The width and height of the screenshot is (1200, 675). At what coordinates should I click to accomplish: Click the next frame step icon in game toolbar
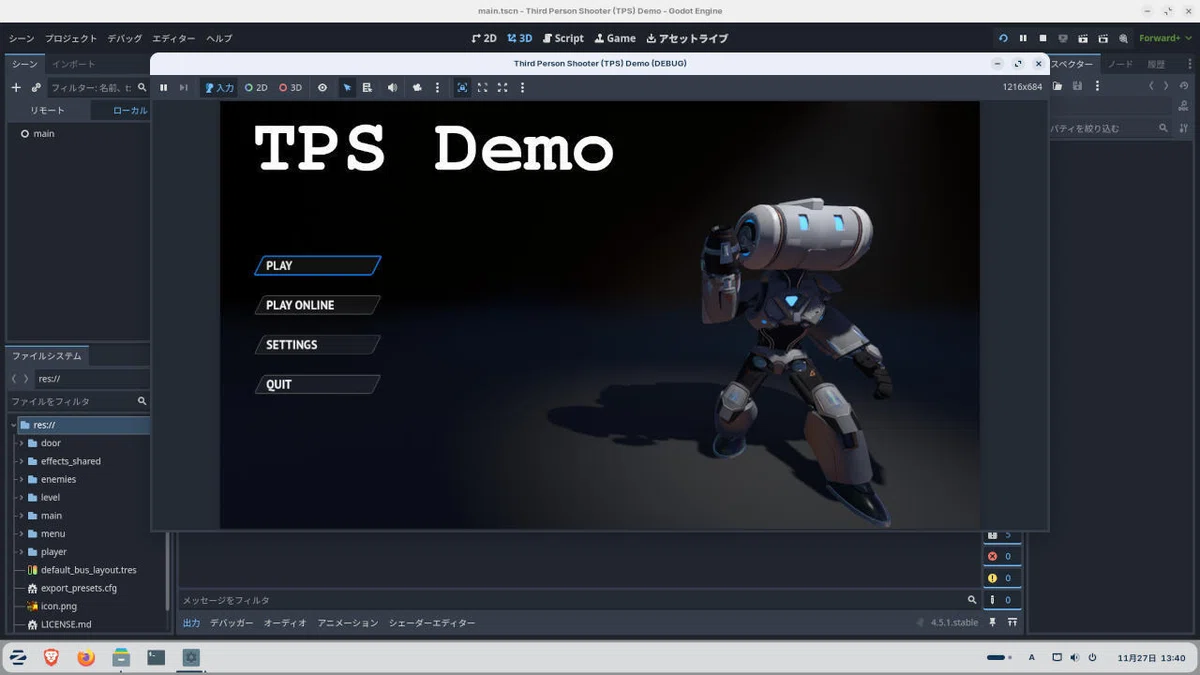tap(183, 88)
